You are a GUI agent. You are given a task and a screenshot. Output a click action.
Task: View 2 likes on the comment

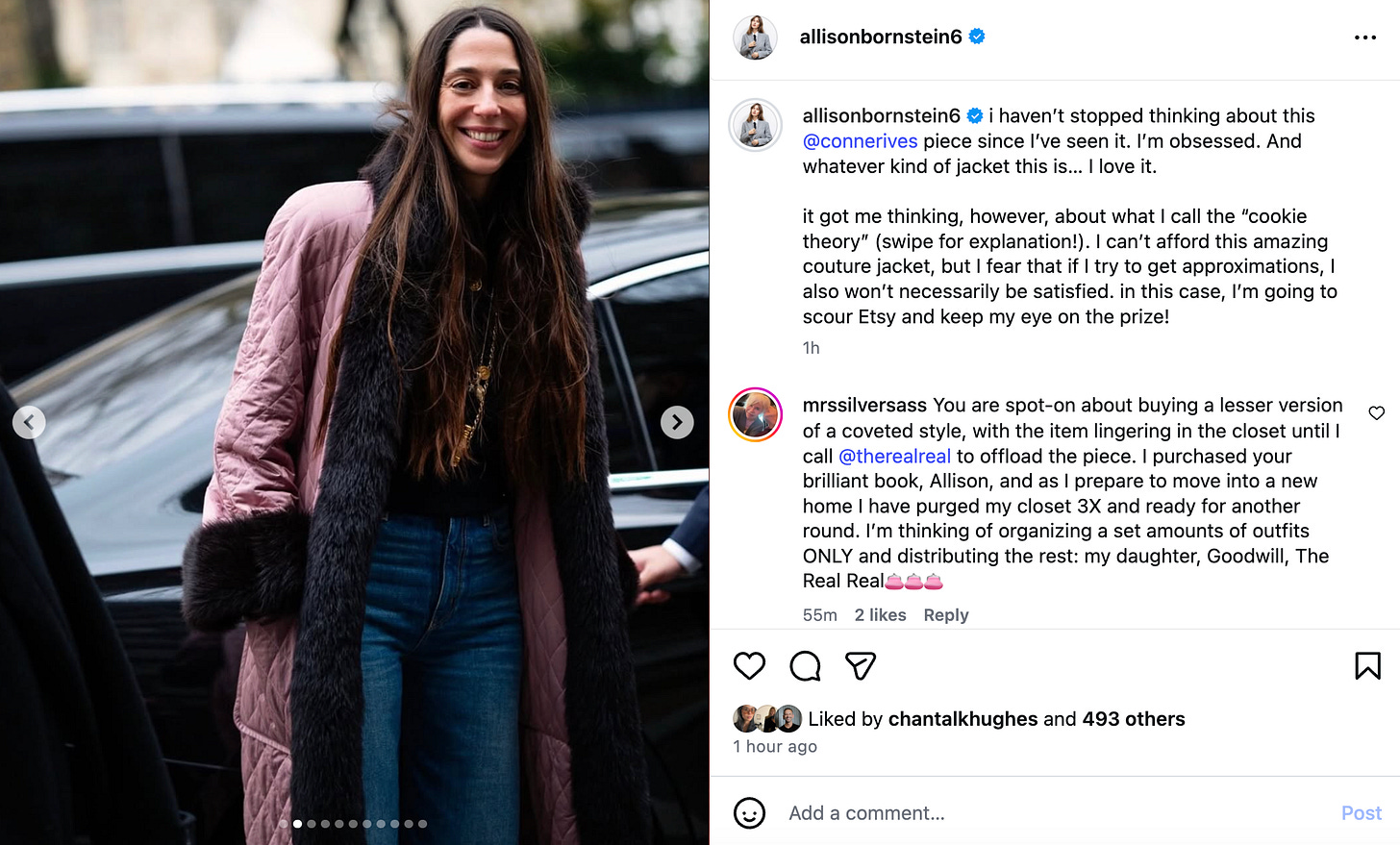[x=880, y=615]
